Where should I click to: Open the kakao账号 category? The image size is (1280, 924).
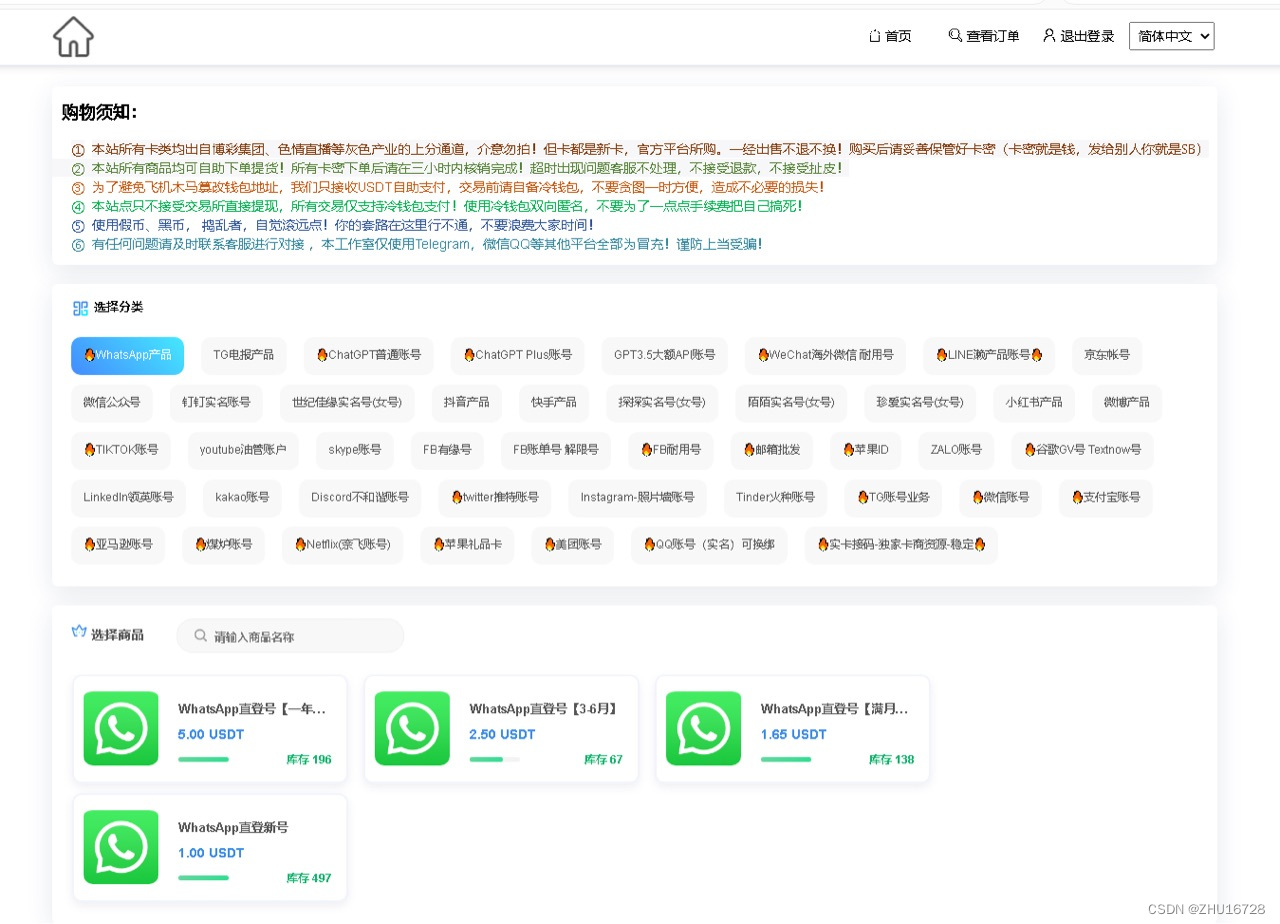point(242,497)
